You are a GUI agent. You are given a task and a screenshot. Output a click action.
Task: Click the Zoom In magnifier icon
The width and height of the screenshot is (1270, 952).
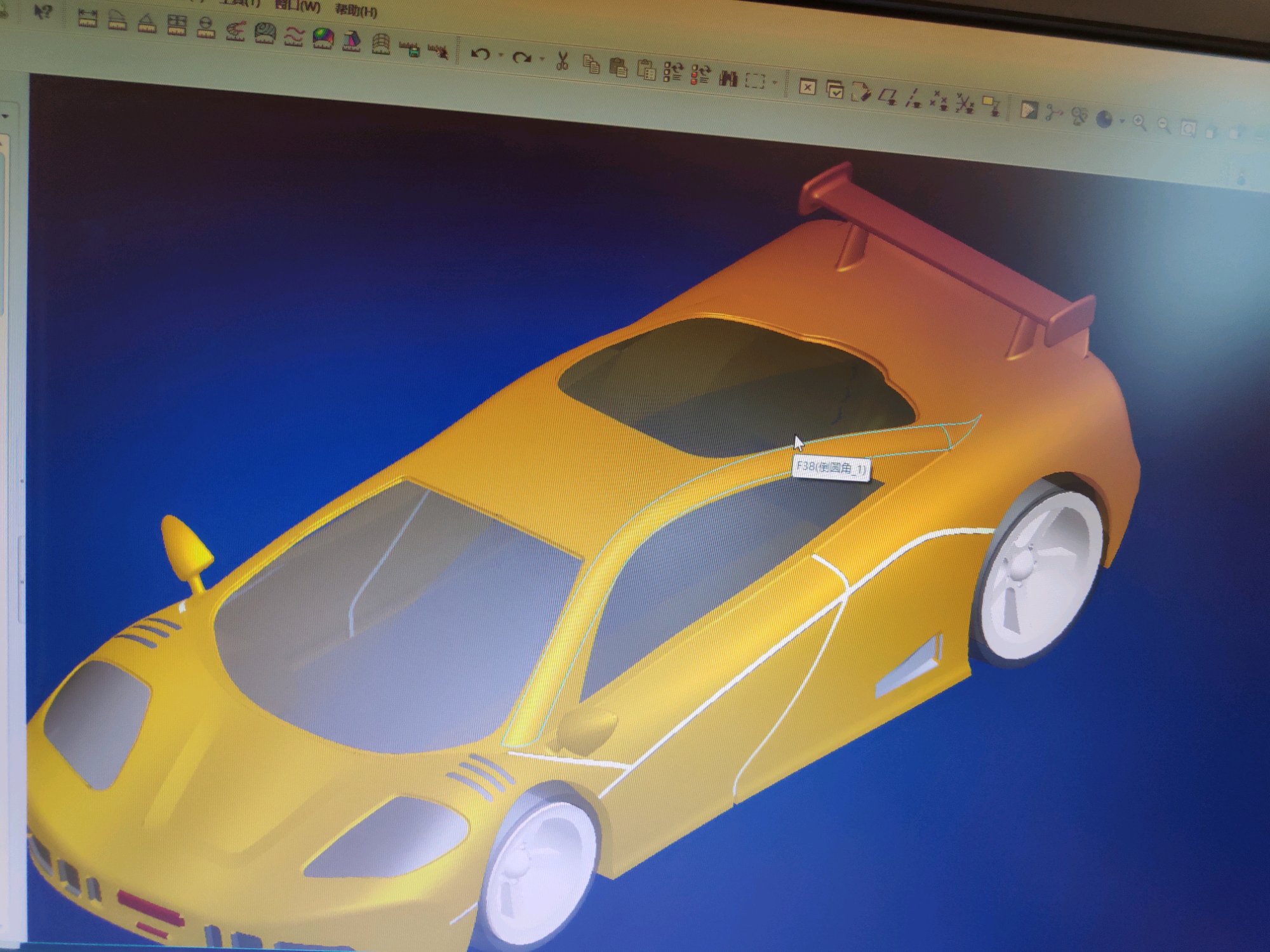point(1140,122)
